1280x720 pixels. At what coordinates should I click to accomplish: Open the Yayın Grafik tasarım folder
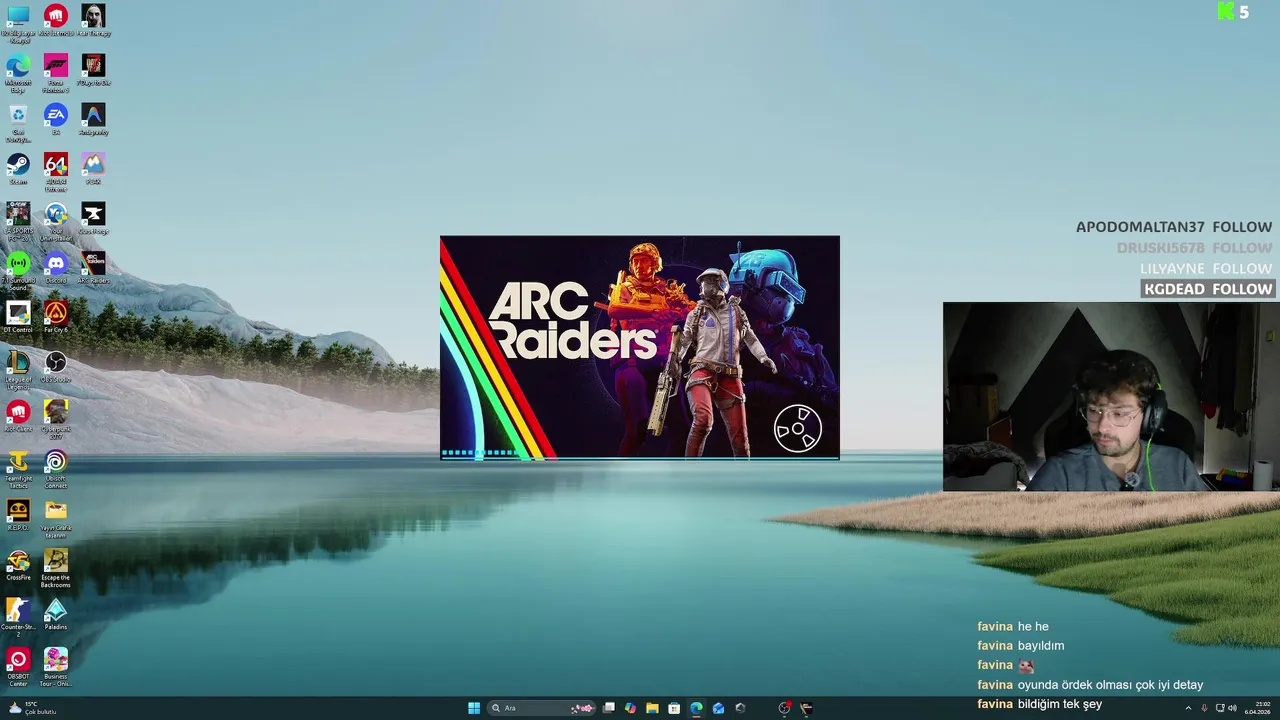point(56,519)
